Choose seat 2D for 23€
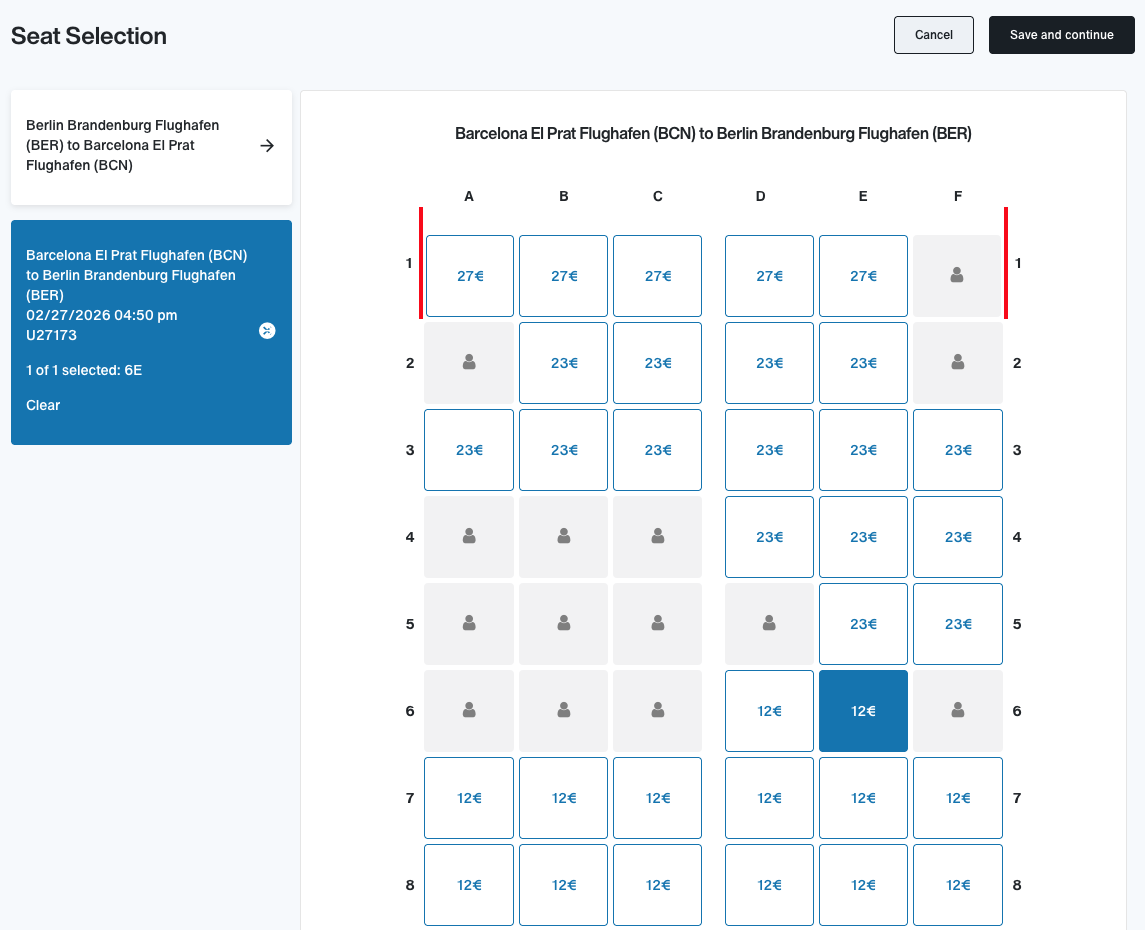This screenshot has height=930, width=1145. coord(769,363)
